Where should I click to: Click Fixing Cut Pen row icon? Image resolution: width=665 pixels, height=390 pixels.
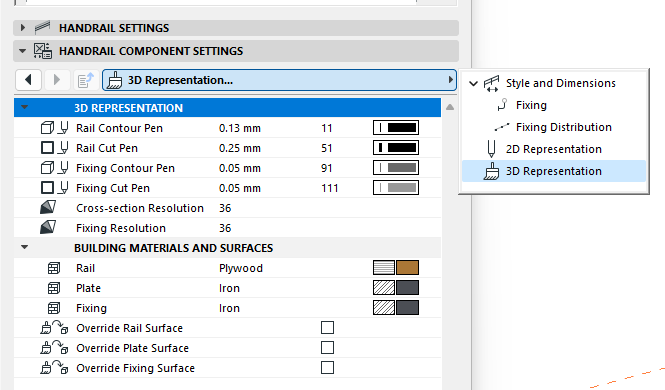[x=55, y=187]
